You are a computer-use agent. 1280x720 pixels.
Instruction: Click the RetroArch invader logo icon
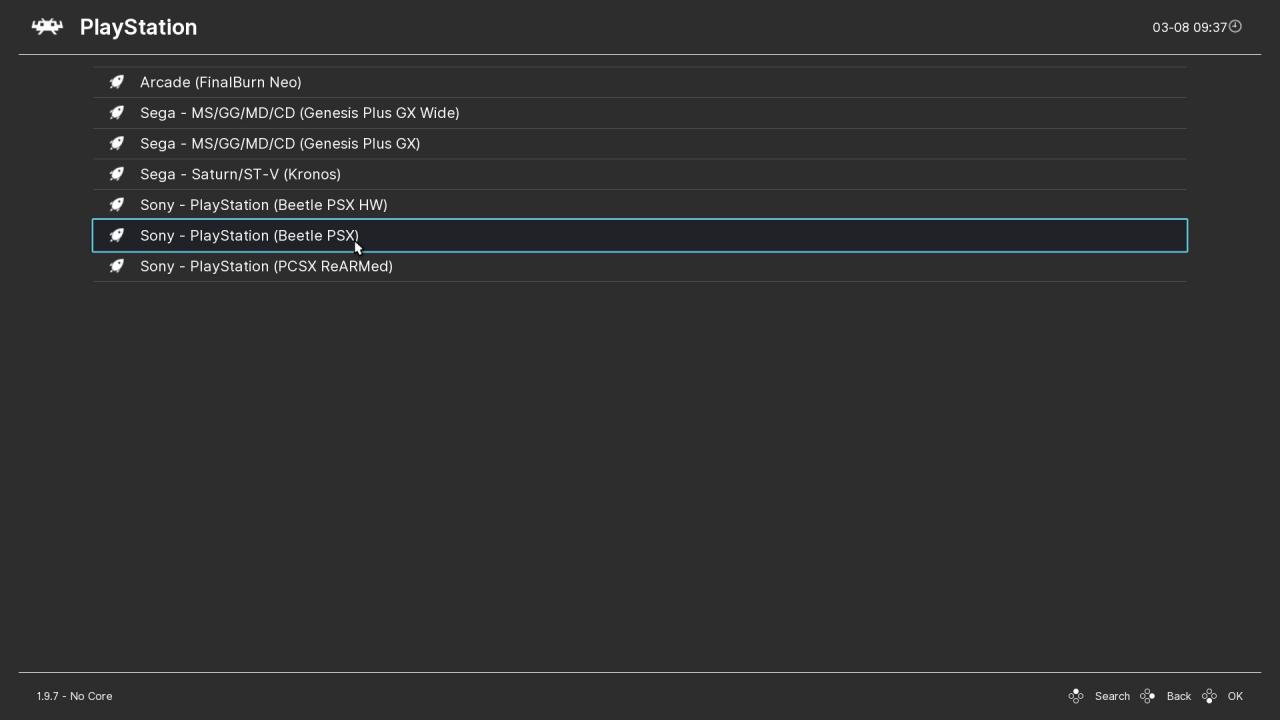[x=47, y=27]
